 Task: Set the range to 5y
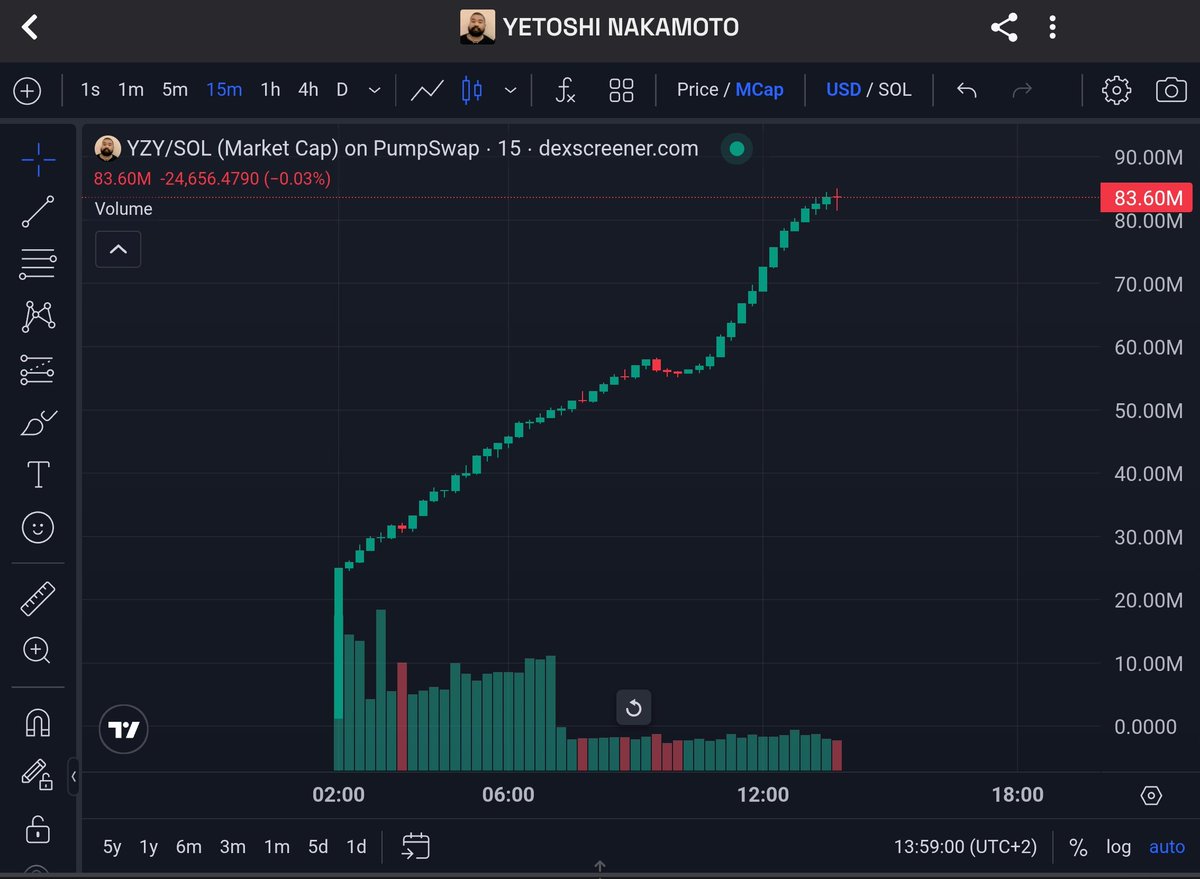tap(112, 847)
